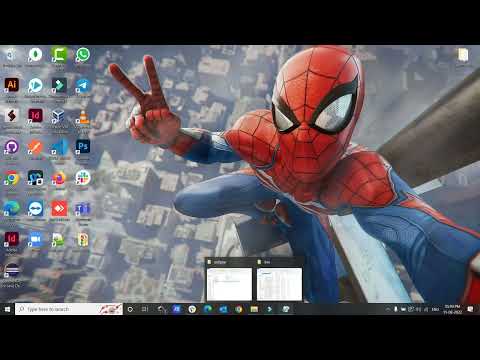This screenshot has width=480, height=360.
Task: Open the Firefox desktop shortcut
Action: click(x=59, y=178)
